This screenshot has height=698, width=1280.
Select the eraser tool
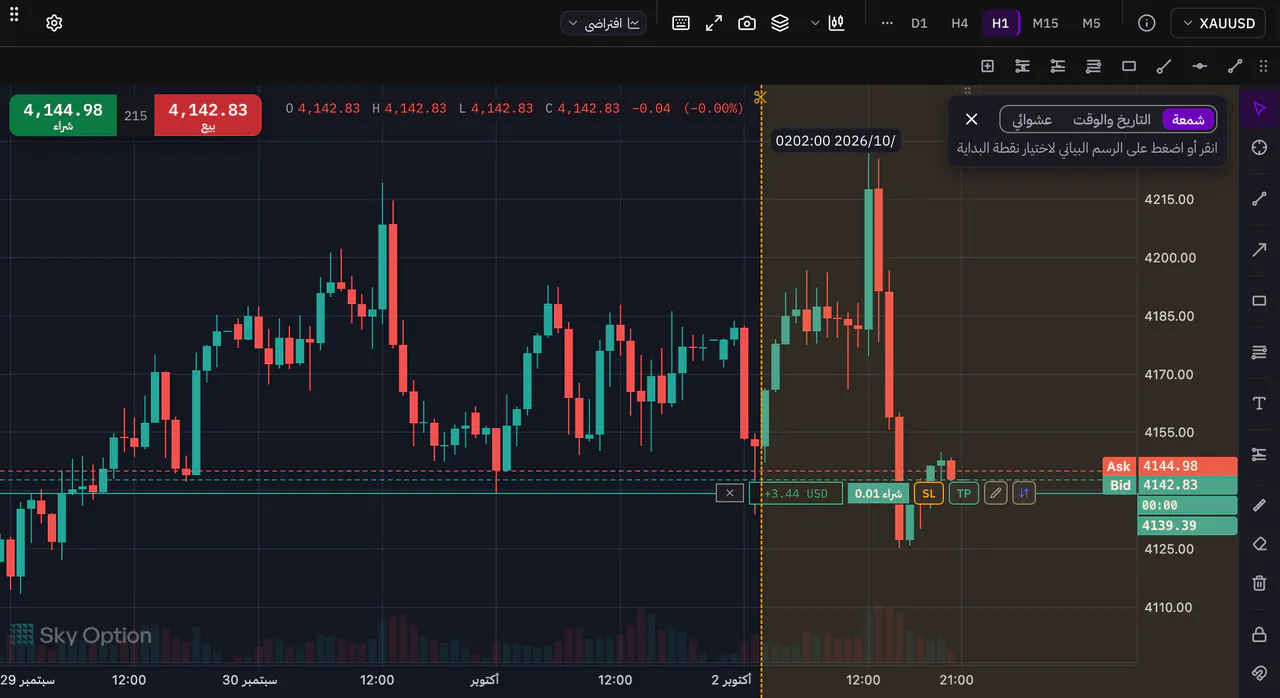coord(1259,544)
